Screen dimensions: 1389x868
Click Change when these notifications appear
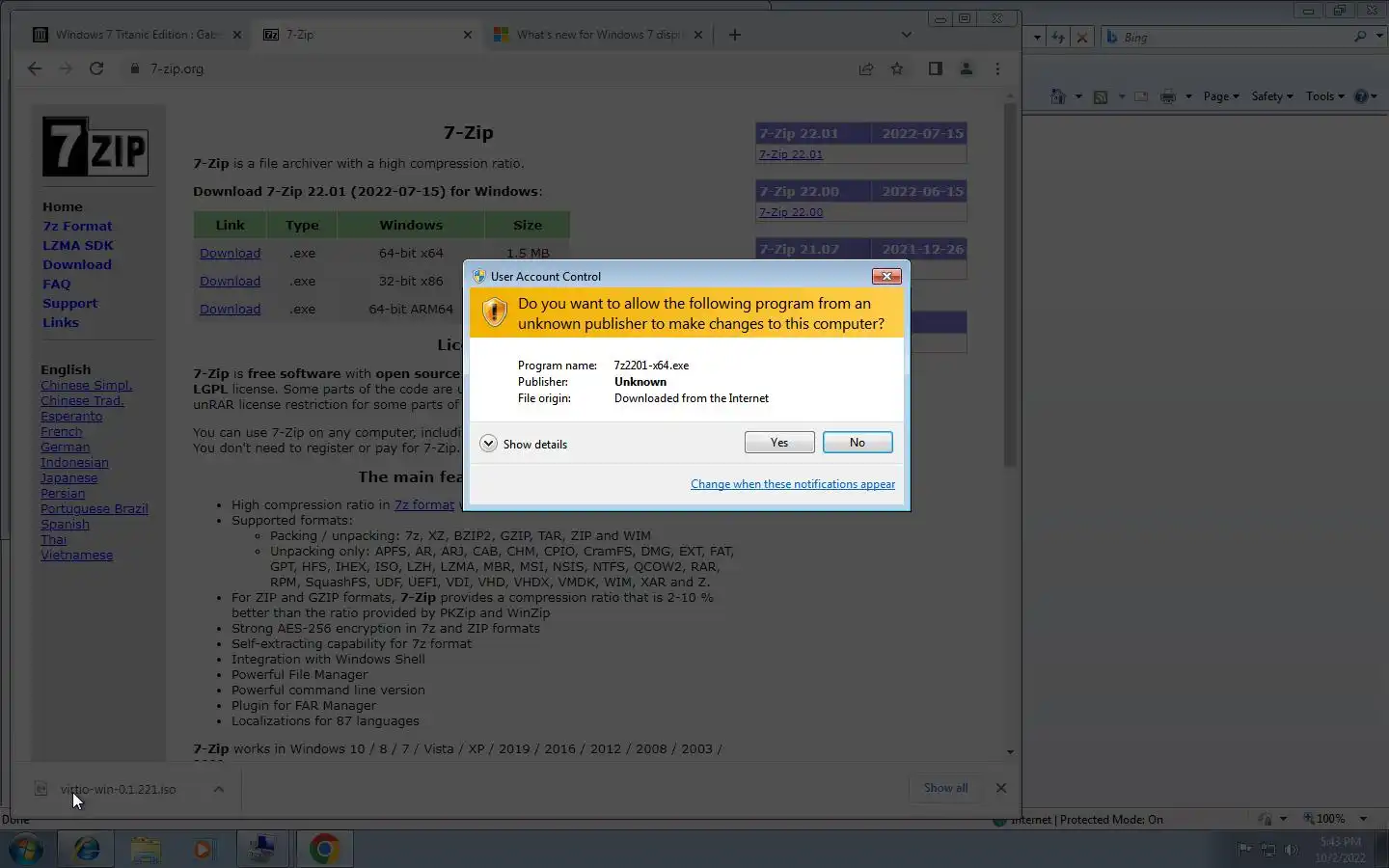pyautogui.click(x=793, y=484)
